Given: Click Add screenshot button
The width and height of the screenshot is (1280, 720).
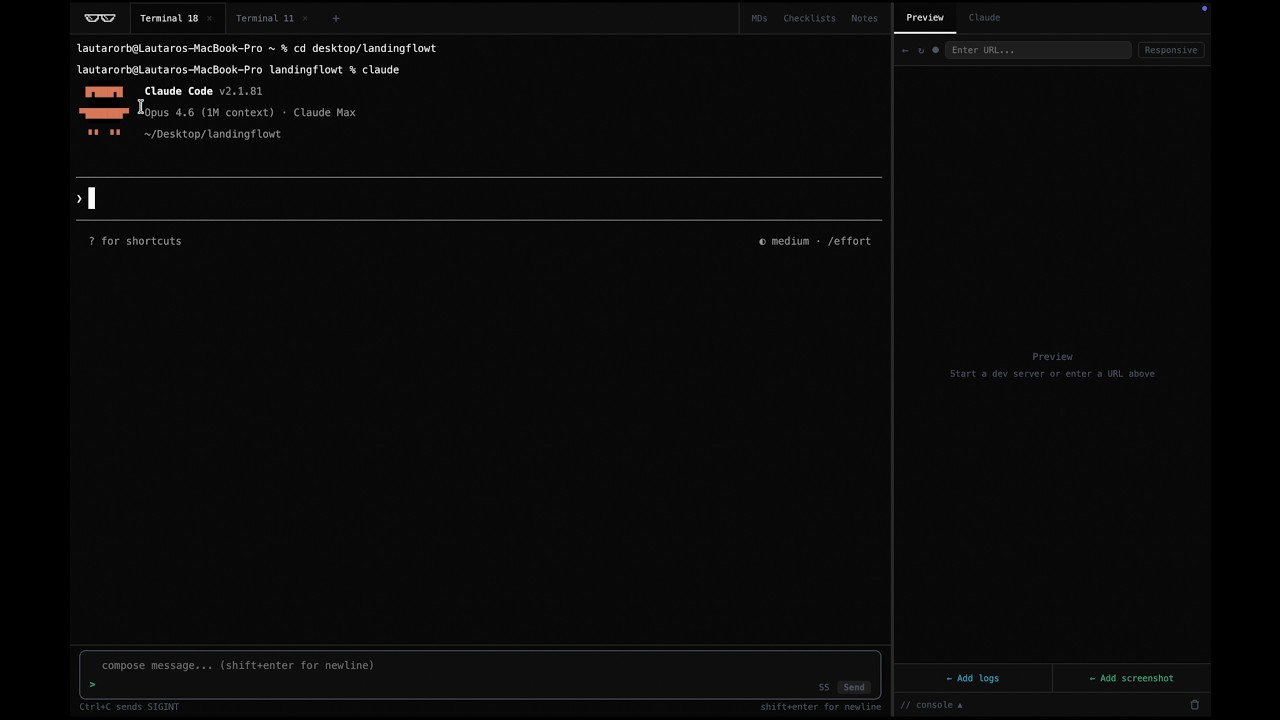Looking at the screenshot, I should coord(1132,678).
